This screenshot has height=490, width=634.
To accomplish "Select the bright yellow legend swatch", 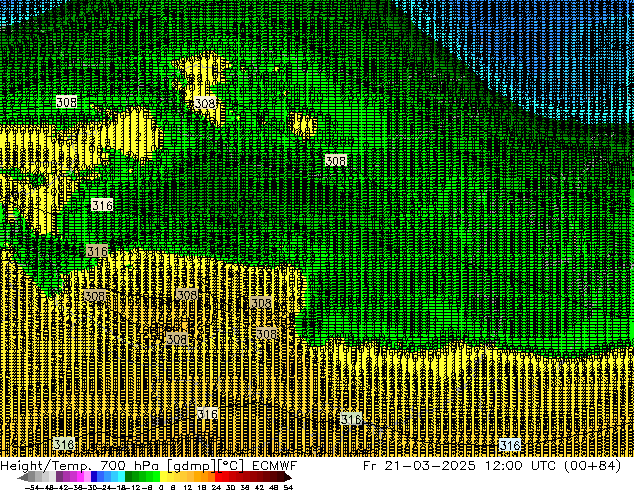I will click(163, 477).
